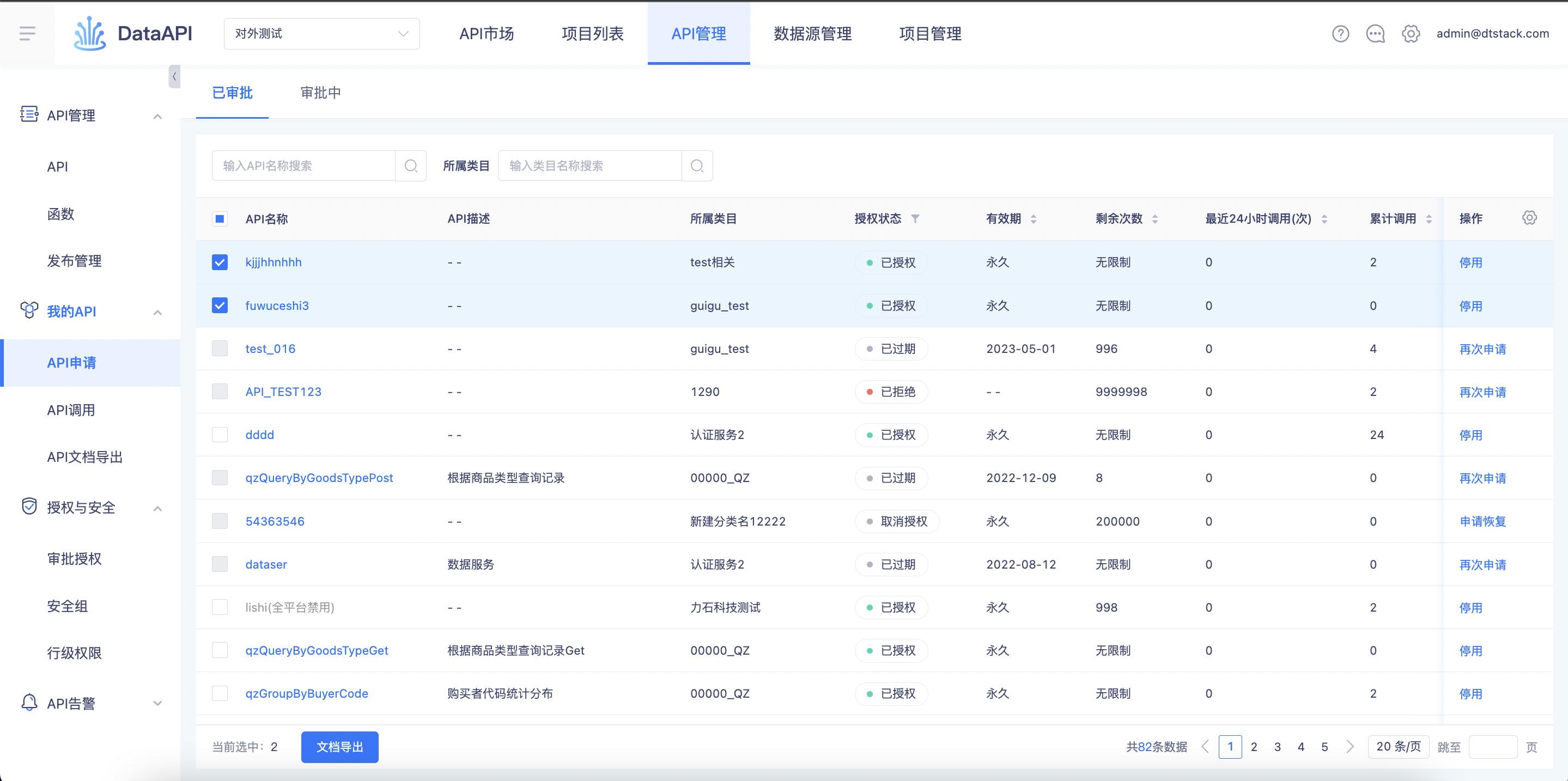Collapse the API管理 sidebar group
Image resolution: width=1568 pixels, height=781 pixels.
coord(157,115)
